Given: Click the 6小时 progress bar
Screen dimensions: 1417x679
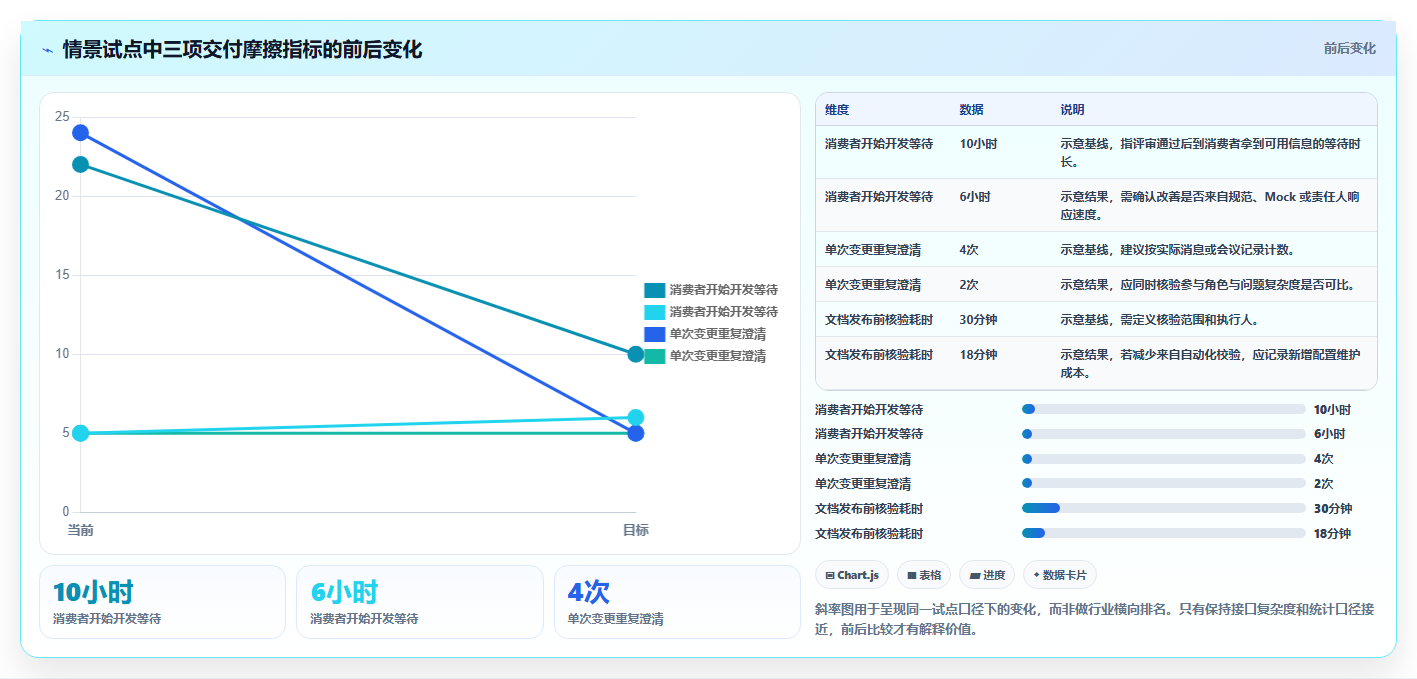Looking at the screenshot, I should 1164,434.
